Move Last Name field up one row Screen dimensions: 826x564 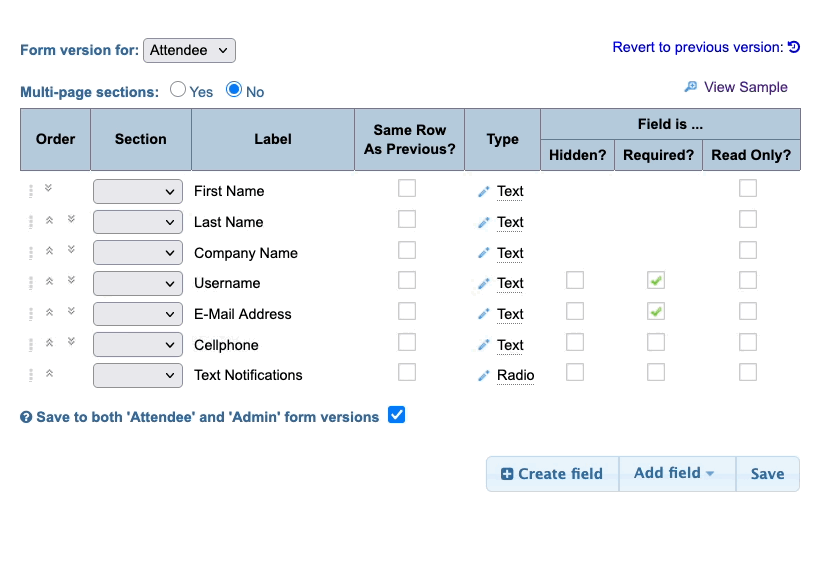(49, 220)
